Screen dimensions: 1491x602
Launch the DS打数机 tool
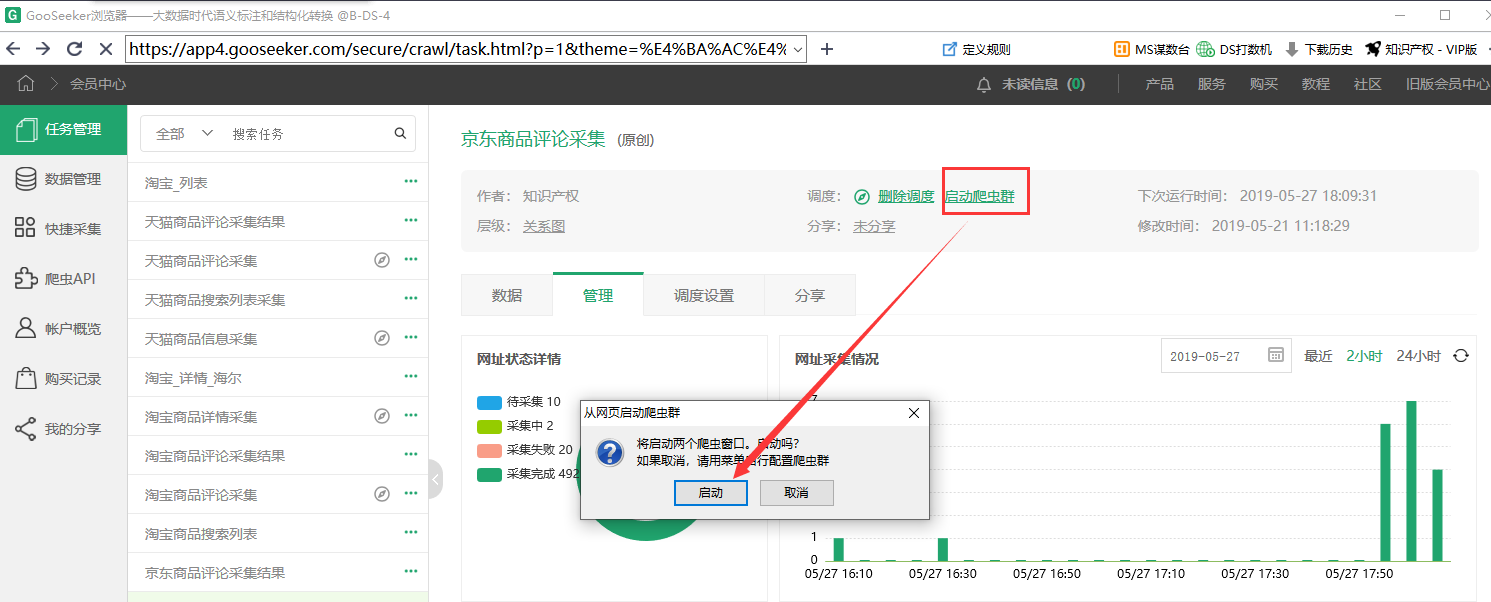1235,49
